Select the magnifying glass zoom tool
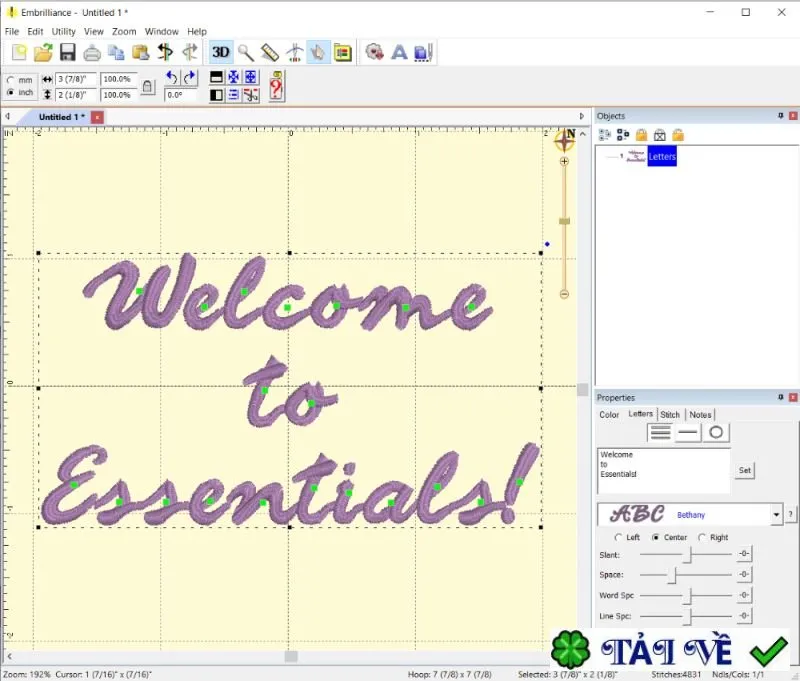This screenshot has width=800, height=681. pyautogui.click(x=245, y=53)
